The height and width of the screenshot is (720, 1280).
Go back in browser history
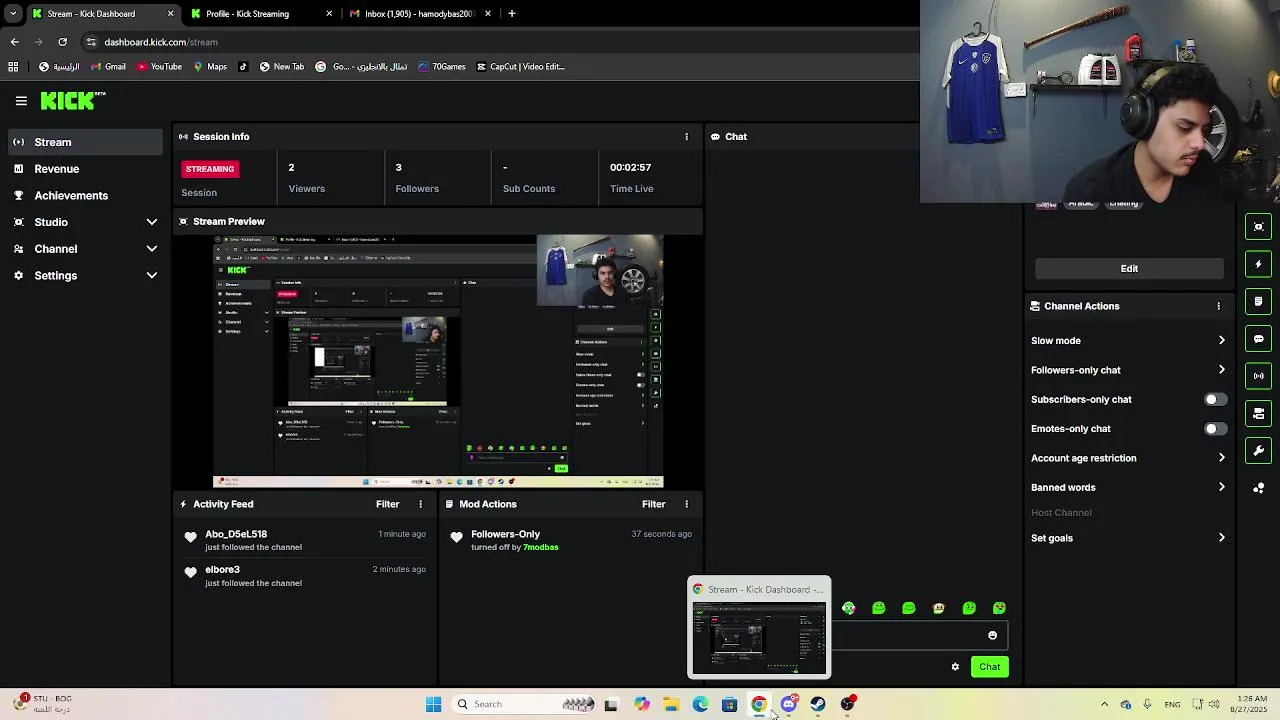coord(14,42)
